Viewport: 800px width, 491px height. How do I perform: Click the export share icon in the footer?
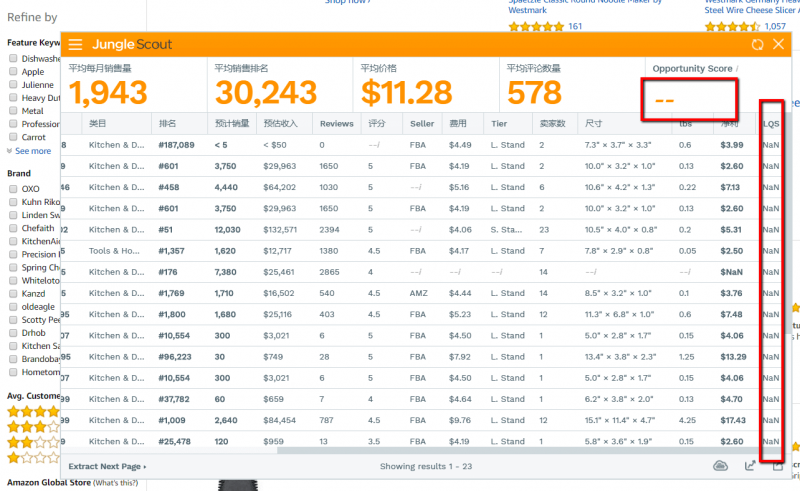pyautogui.click(x=778, y=466)
